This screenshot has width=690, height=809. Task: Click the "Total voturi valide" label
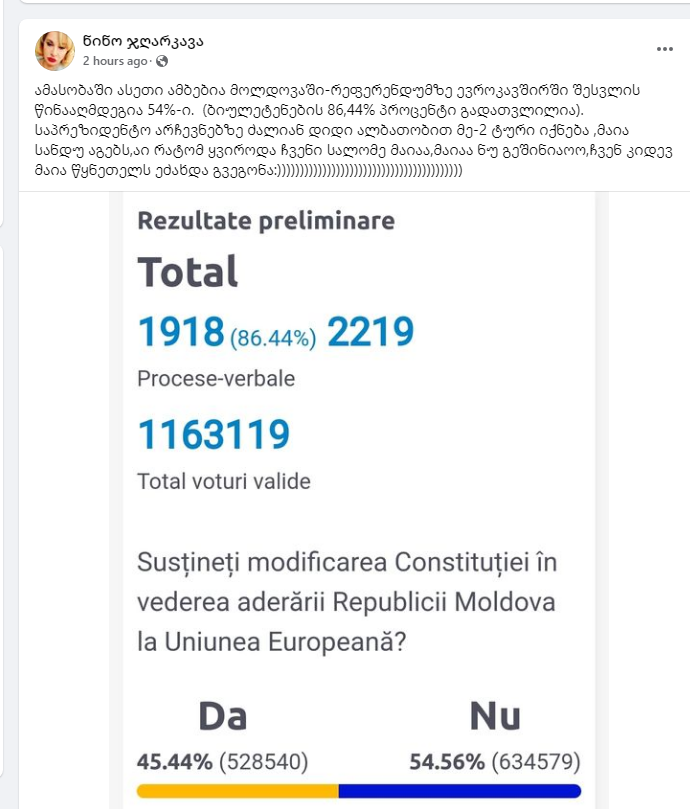click(223, 481)
